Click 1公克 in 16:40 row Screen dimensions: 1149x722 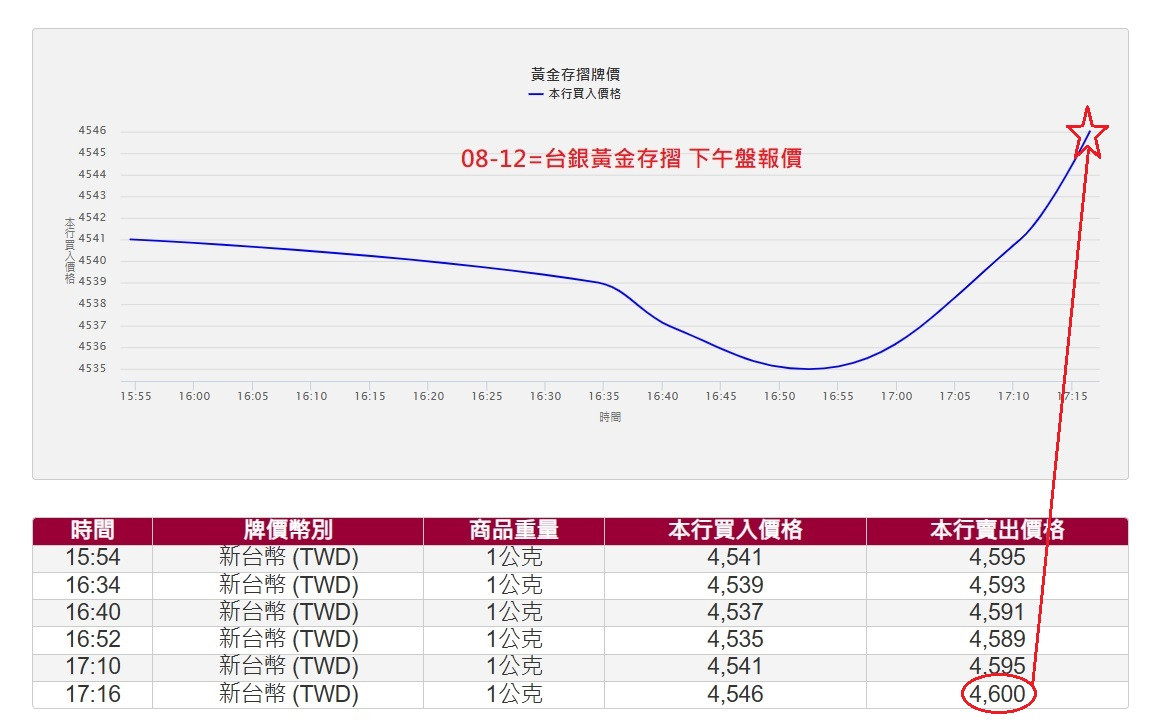[x=514, y=612]
